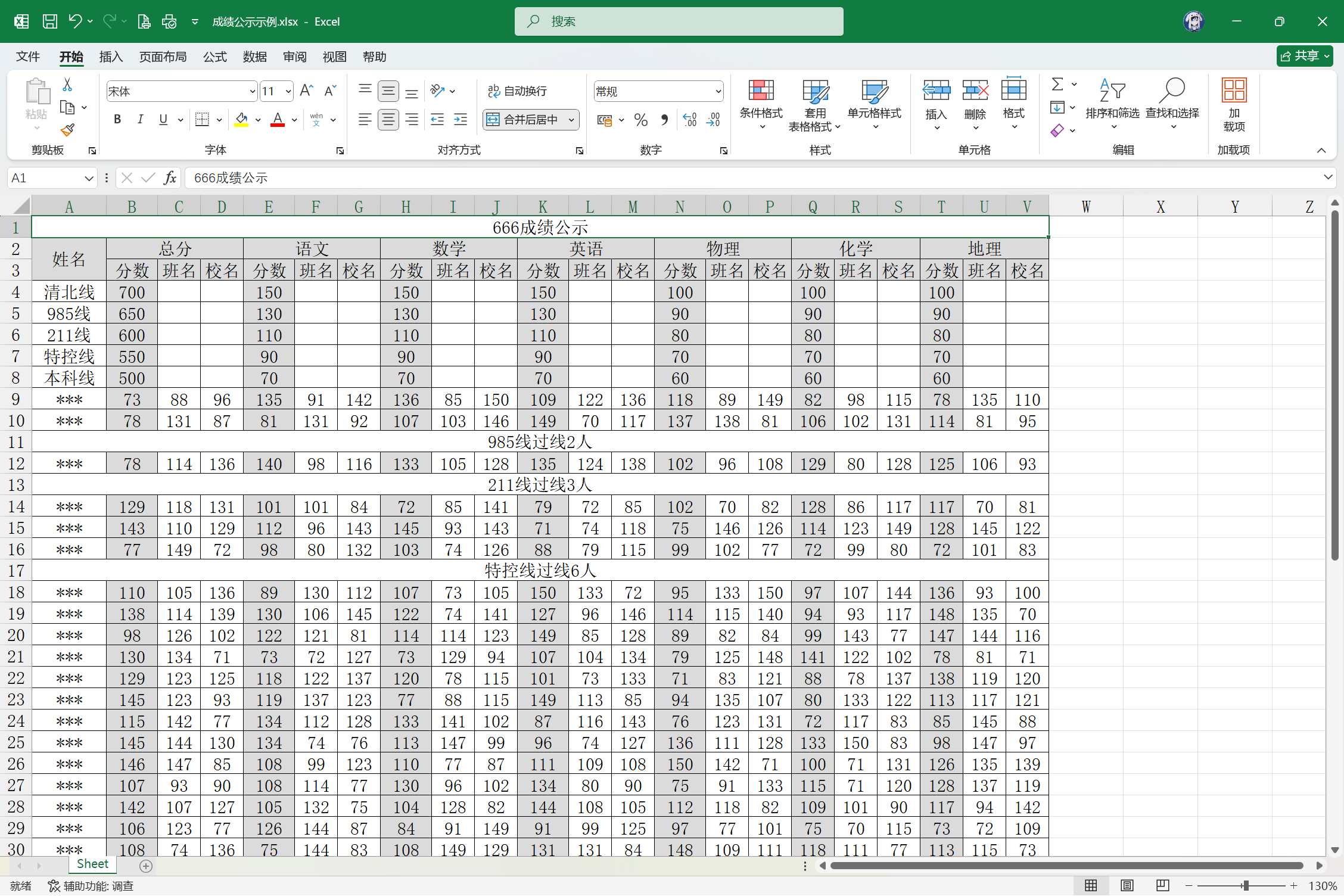Click Increase Indent icon
1344x896 pixels.
pyautogui.click(x=461, y=120)
